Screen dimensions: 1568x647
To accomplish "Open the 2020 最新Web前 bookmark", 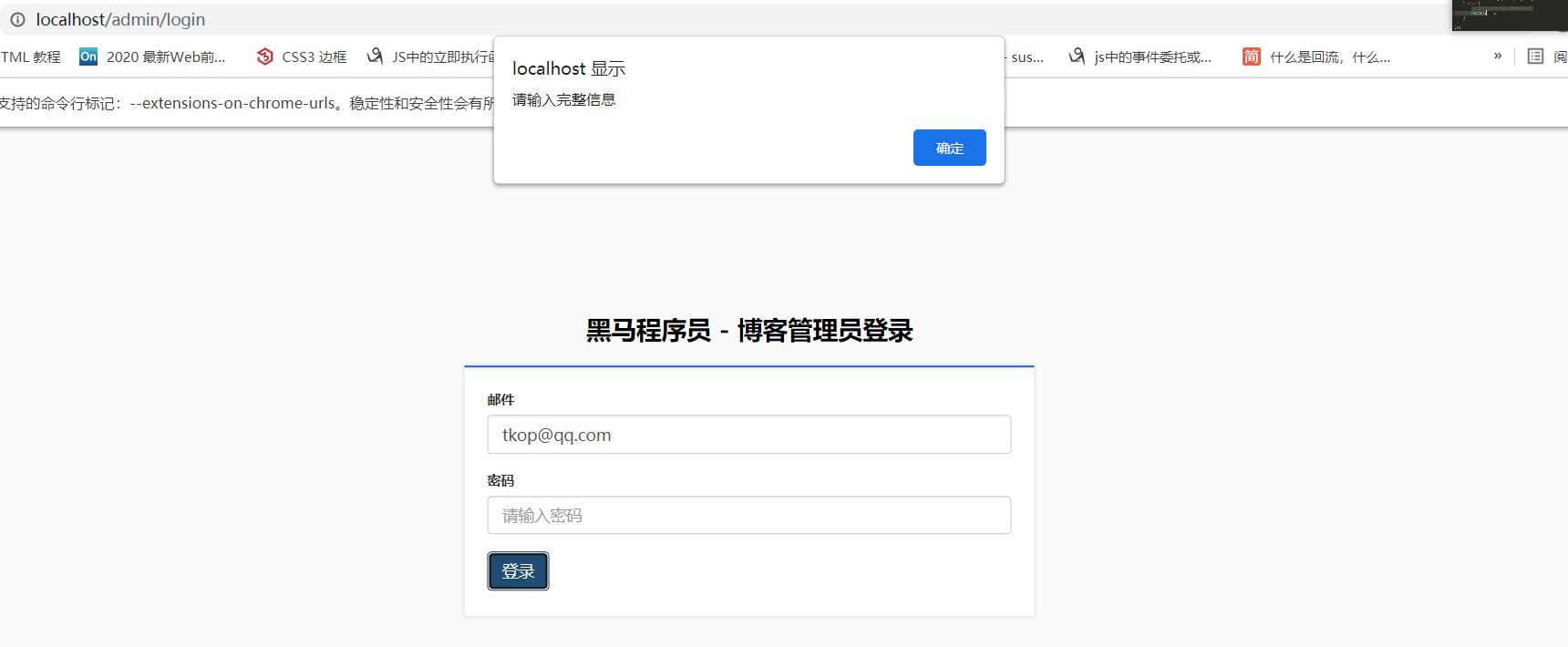I will pyautogui.click(x=152, y=56).
